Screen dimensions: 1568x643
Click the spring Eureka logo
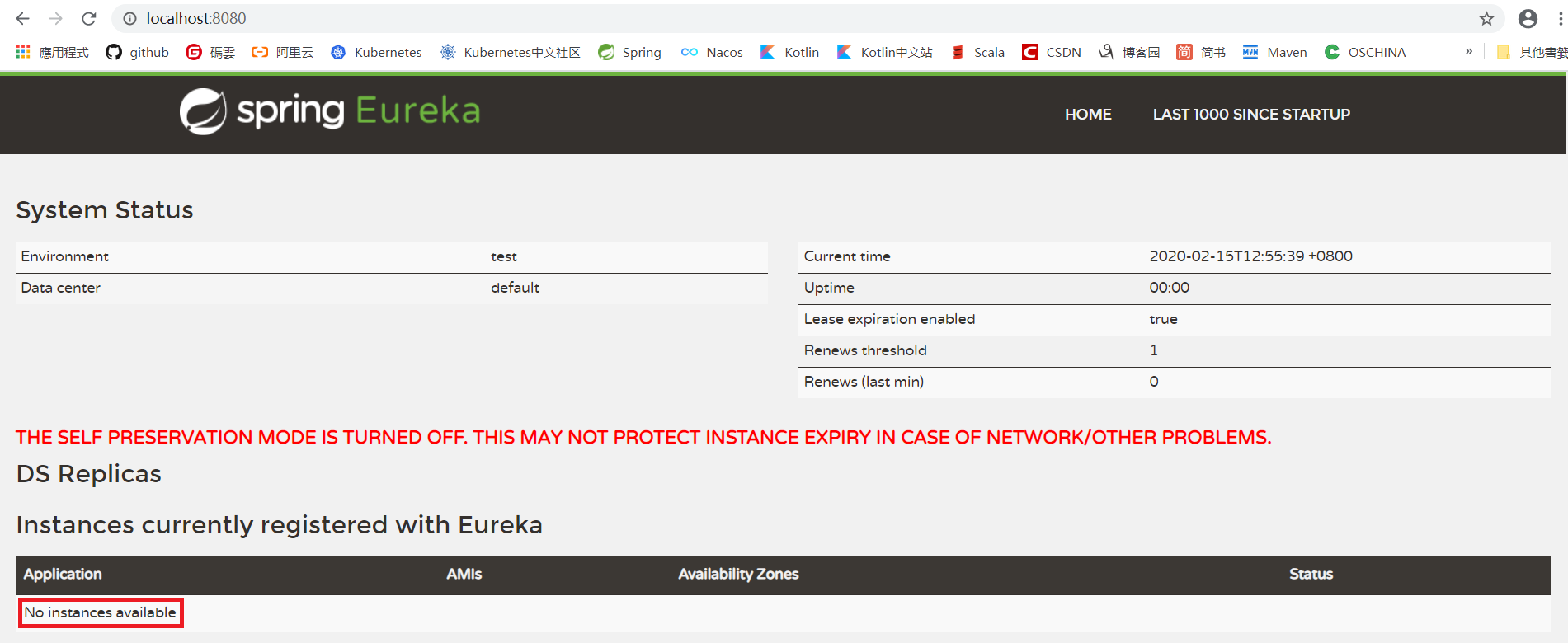tap(330, 111)
